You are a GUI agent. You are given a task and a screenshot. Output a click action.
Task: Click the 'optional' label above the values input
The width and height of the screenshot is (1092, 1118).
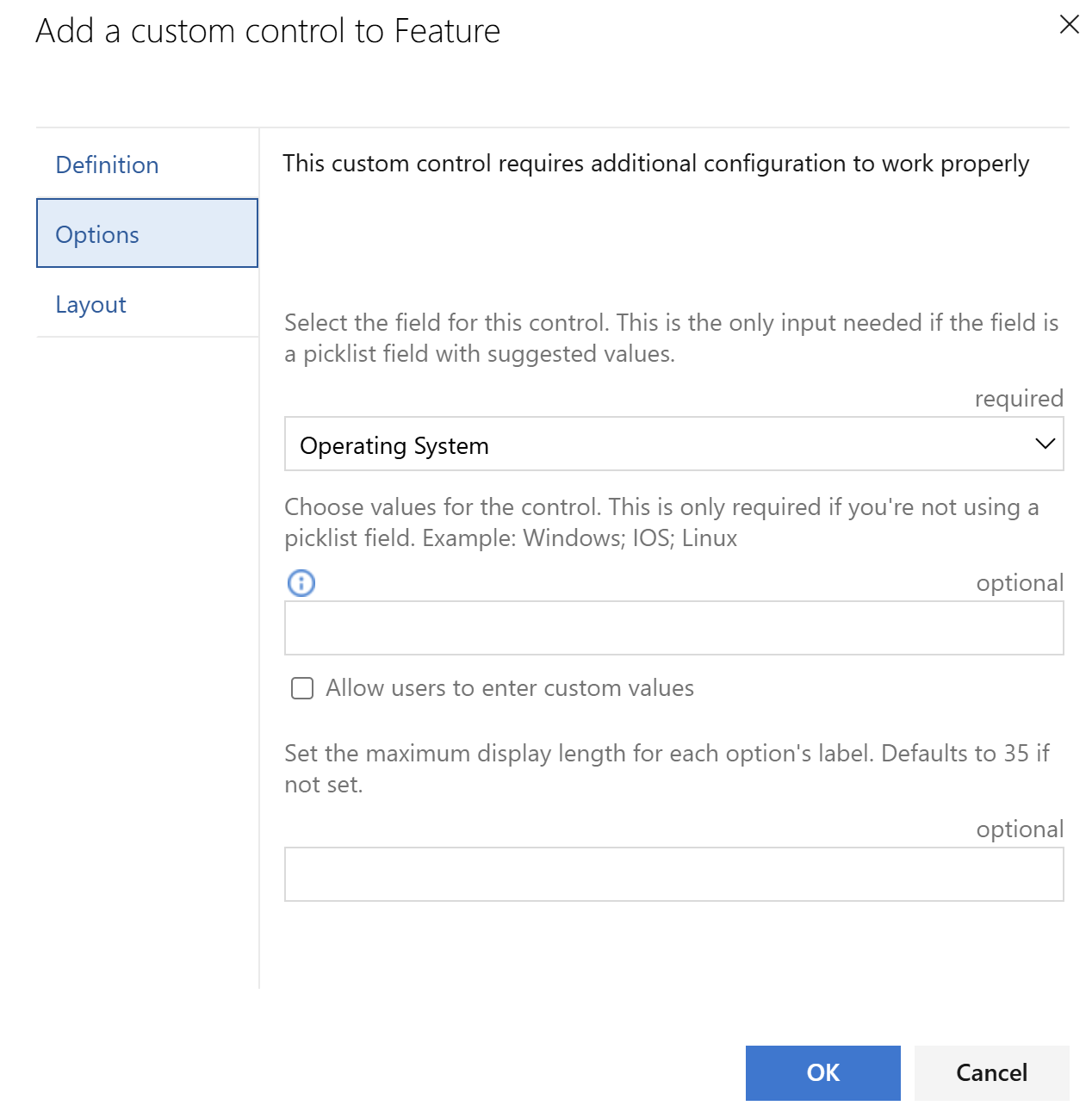point(1020,583)
